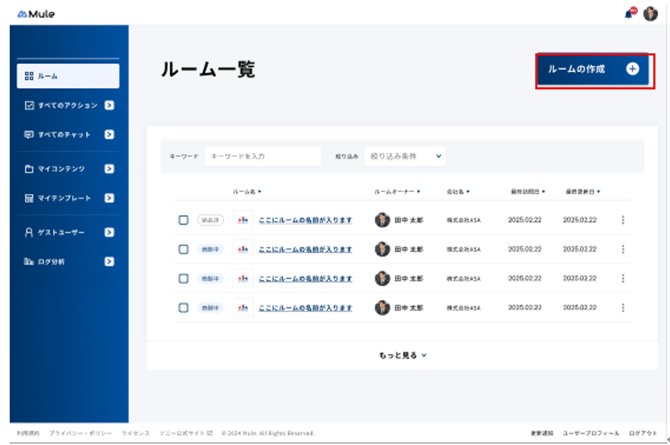Tick the checkbox of the fourth room row
670x445 pixels.
tap(183, 308)
